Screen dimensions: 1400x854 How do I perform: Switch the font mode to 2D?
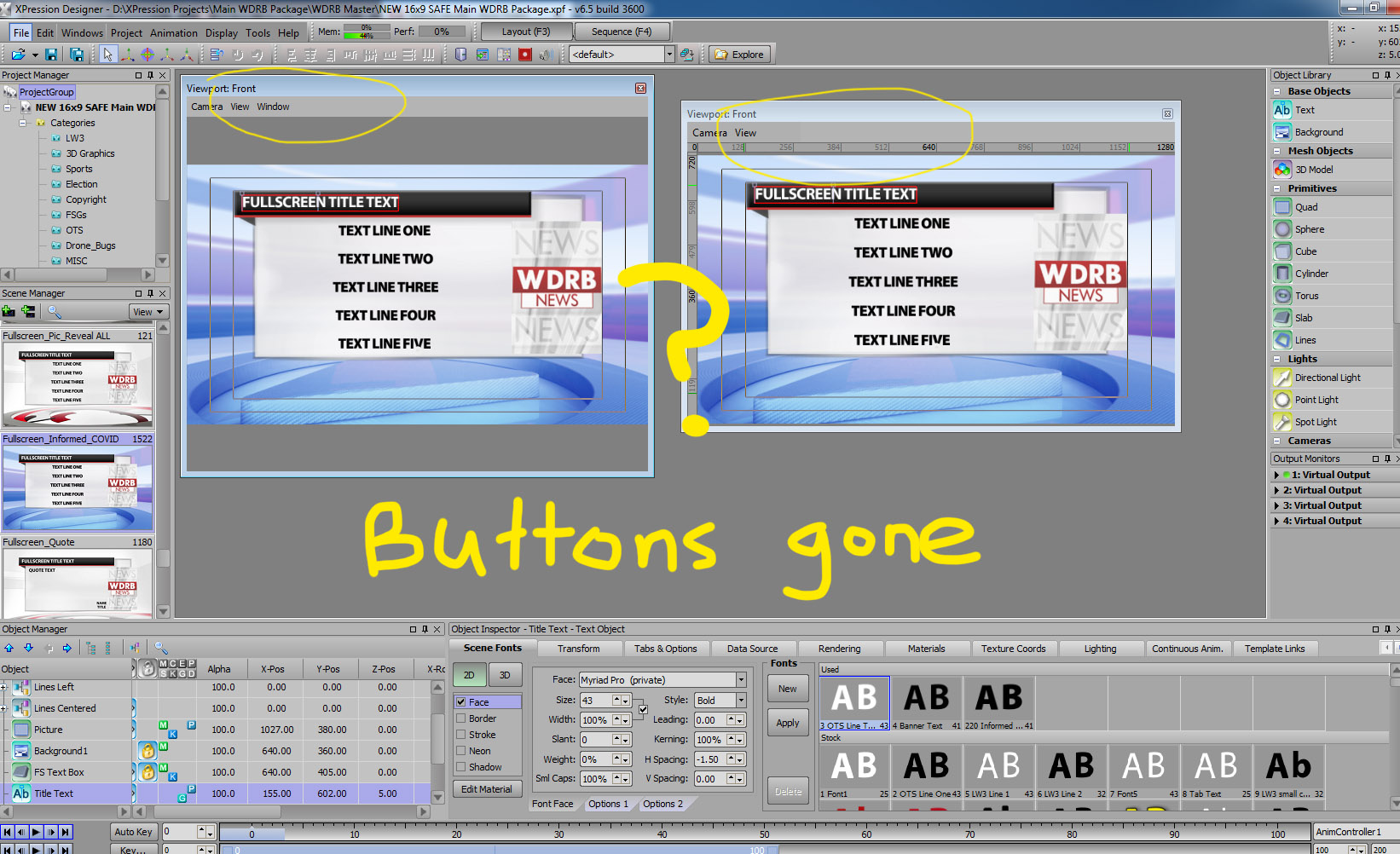469,675
